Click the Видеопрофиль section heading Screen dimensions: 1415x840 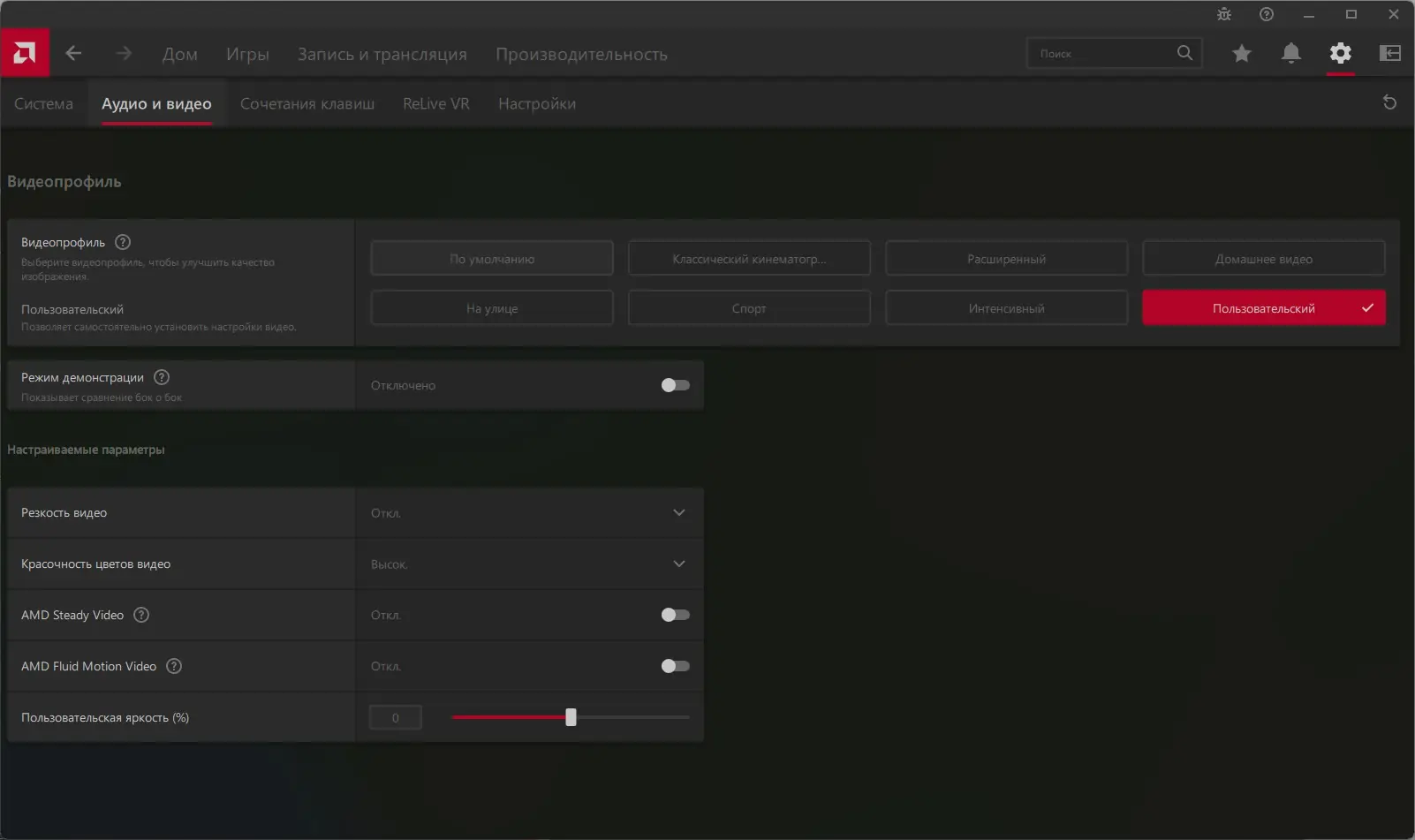click(x=64, y=181)
